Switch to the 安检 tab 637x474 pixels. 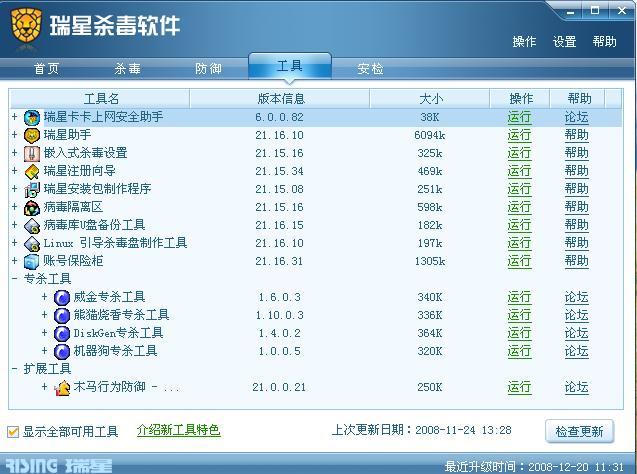[370, 69]
